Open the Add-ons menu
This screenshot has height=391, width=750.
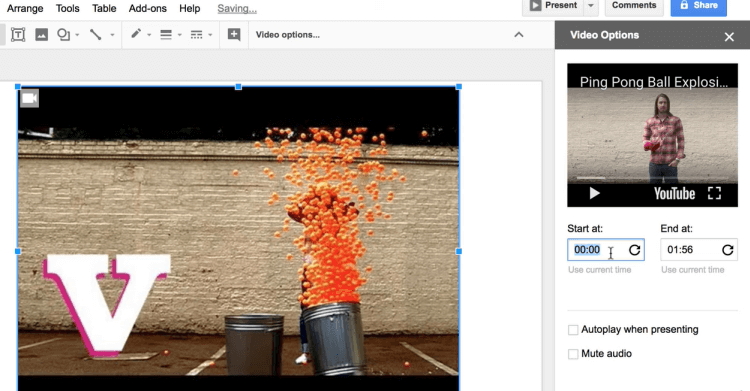tap(148, 9)
